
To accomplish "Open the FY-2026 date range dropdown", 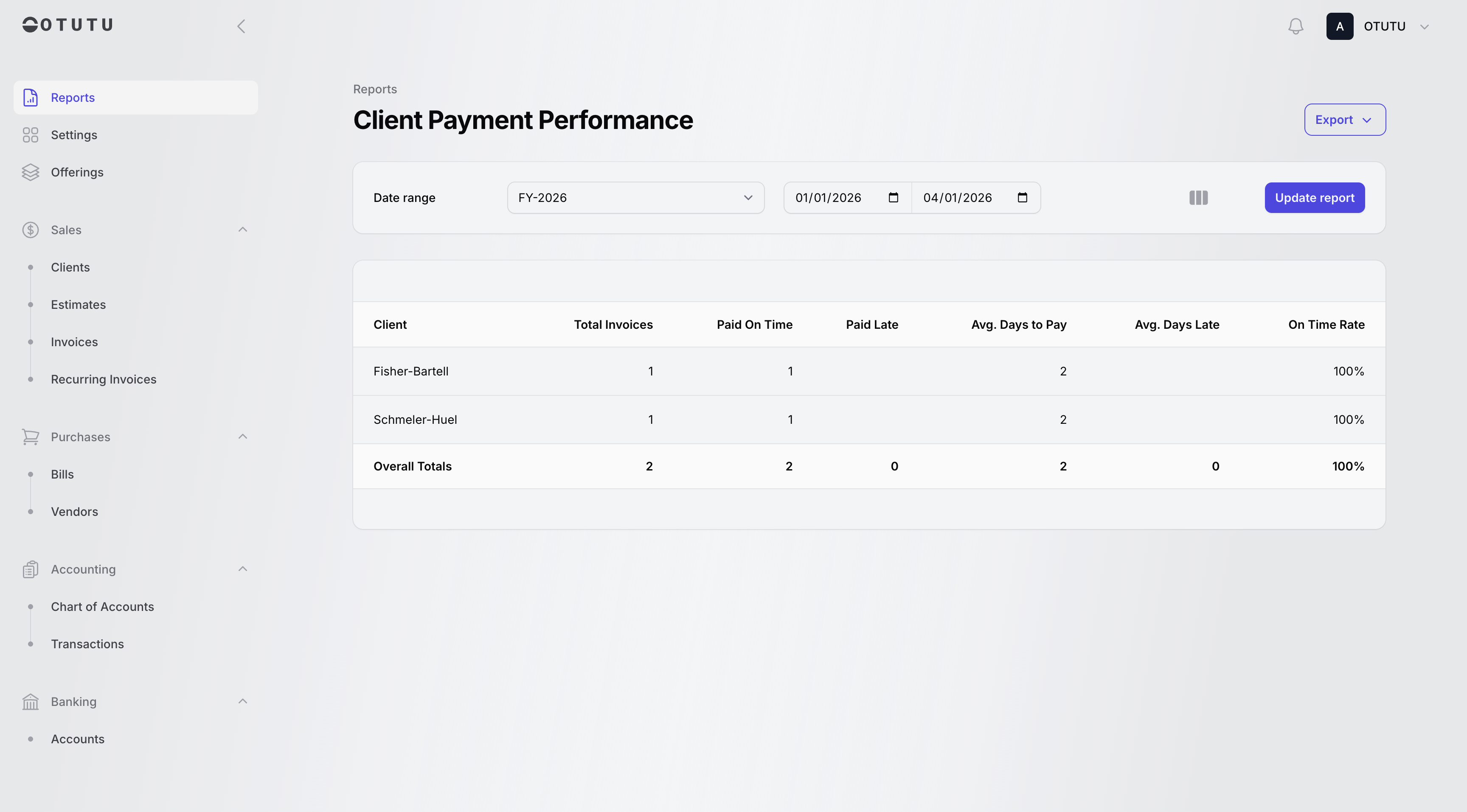I will (x=635, y=197).
